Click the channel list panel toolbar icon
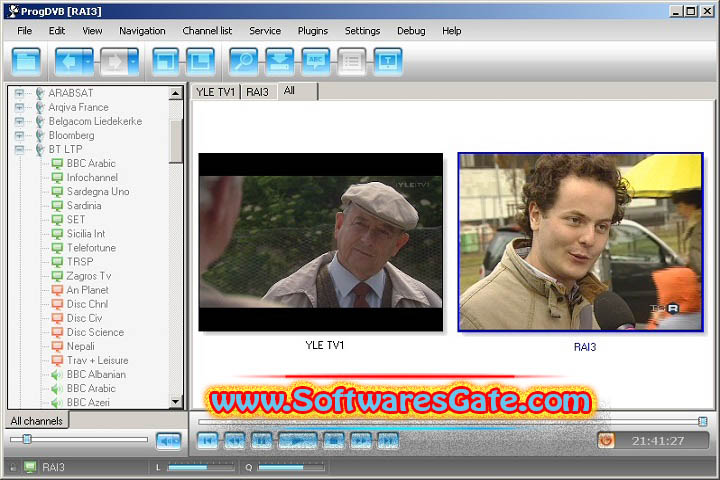This screenshot has height=480, width=720. [27, 61]
